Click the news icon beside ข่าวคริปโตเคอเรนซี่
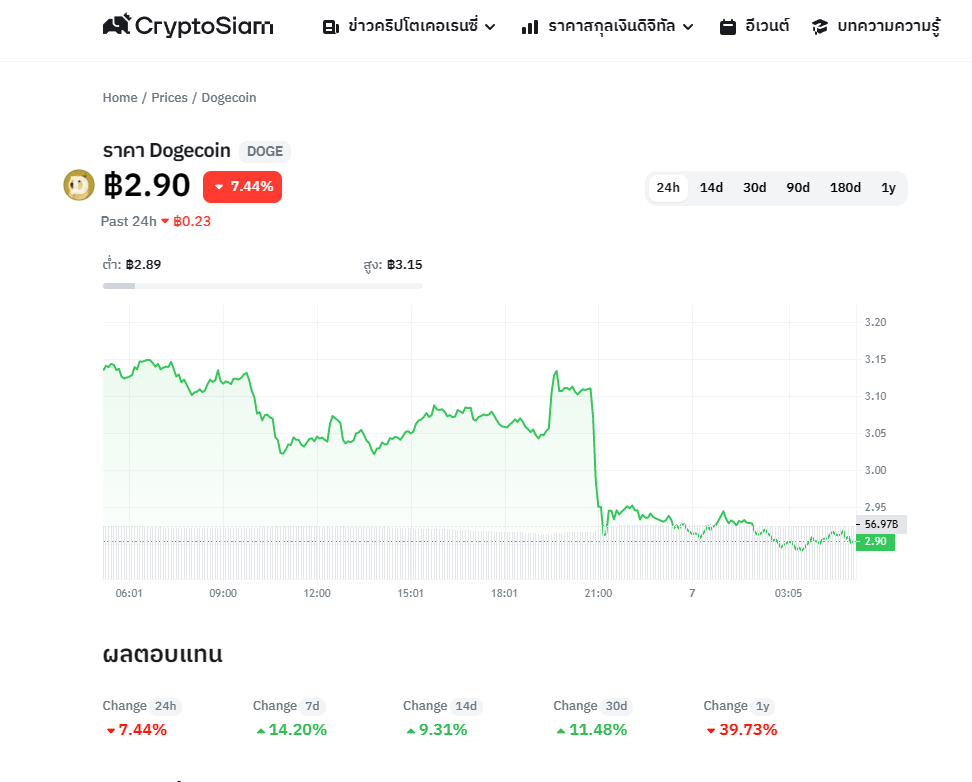 (331, 27)
